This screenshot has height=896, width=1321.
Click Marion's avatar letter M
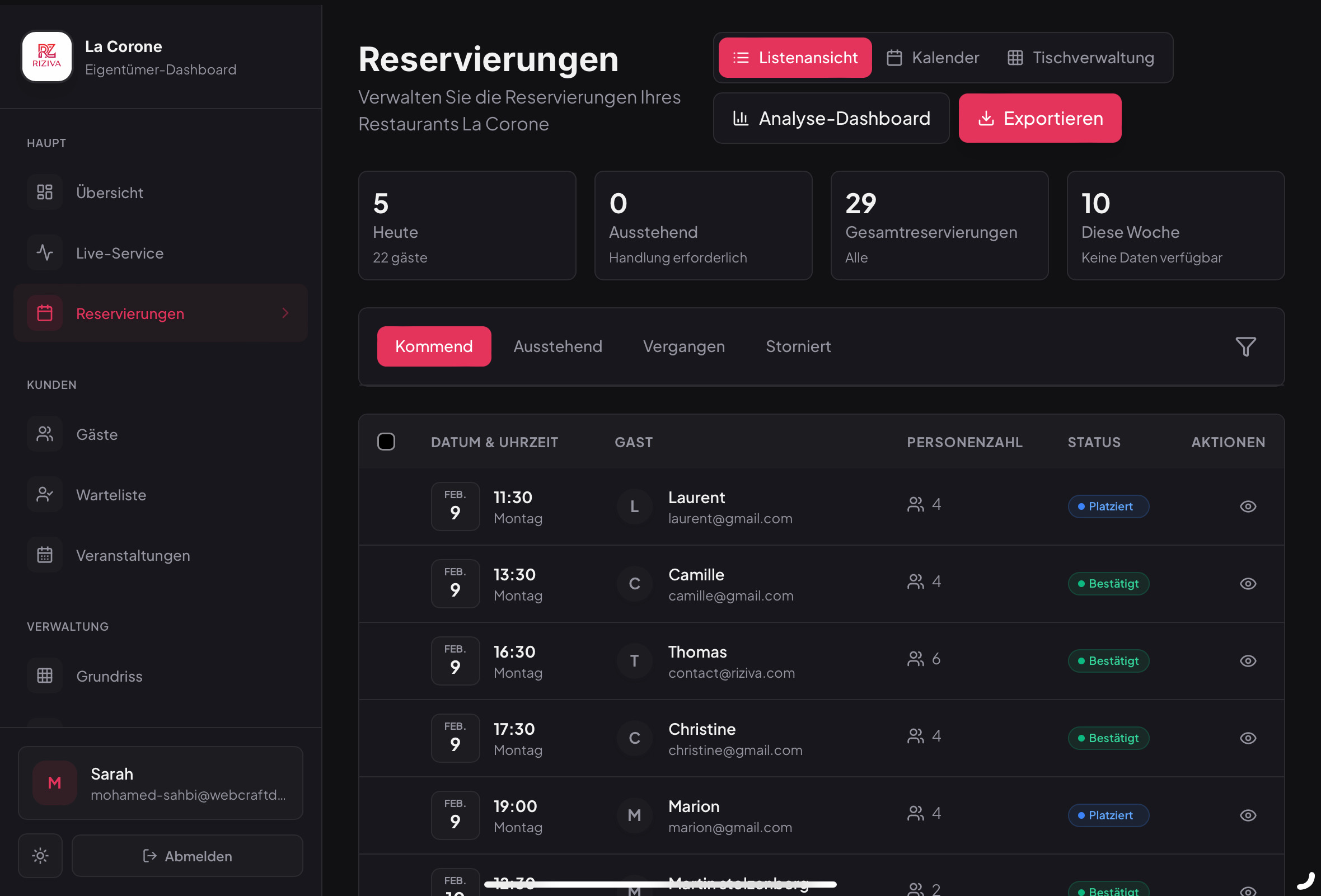634,815
